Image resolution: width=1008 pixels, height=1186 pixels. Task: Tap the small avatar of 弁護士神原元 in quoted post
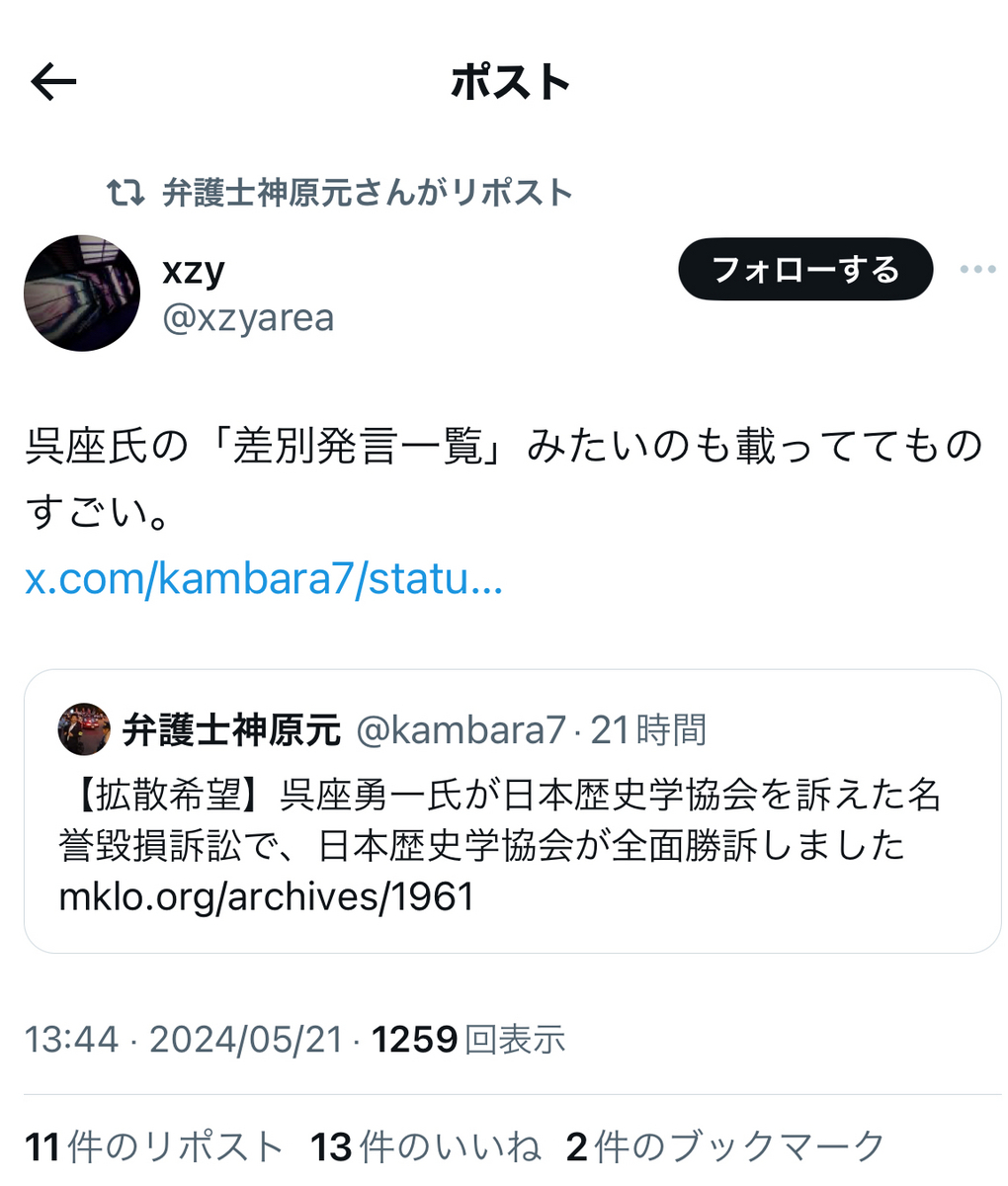(x=84, y=729)
